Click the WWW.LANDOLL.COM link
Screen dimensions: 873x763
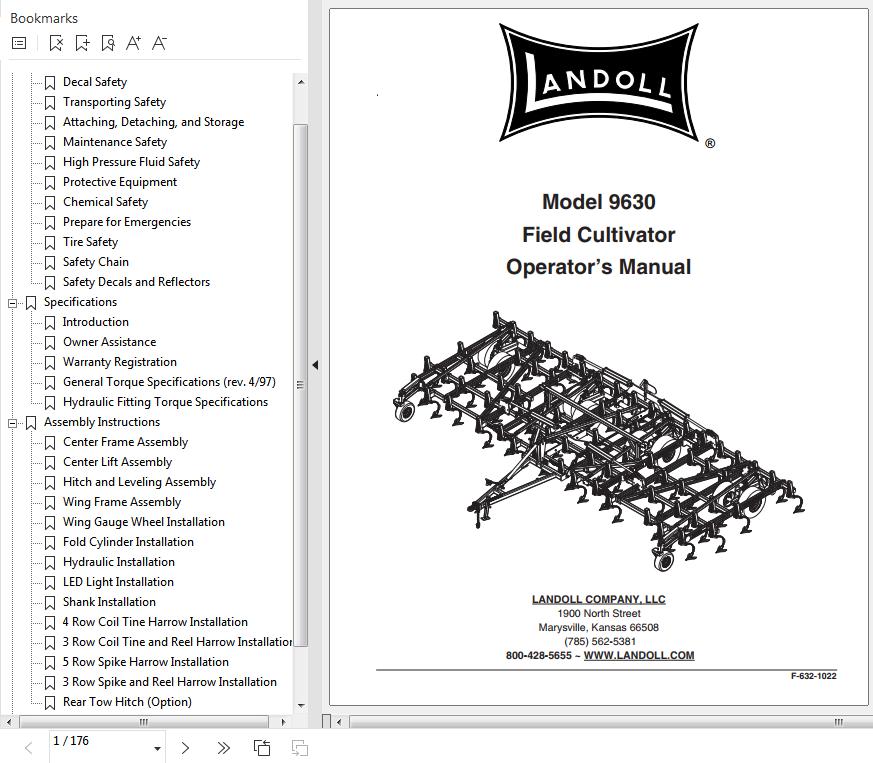tap(639, 656)
